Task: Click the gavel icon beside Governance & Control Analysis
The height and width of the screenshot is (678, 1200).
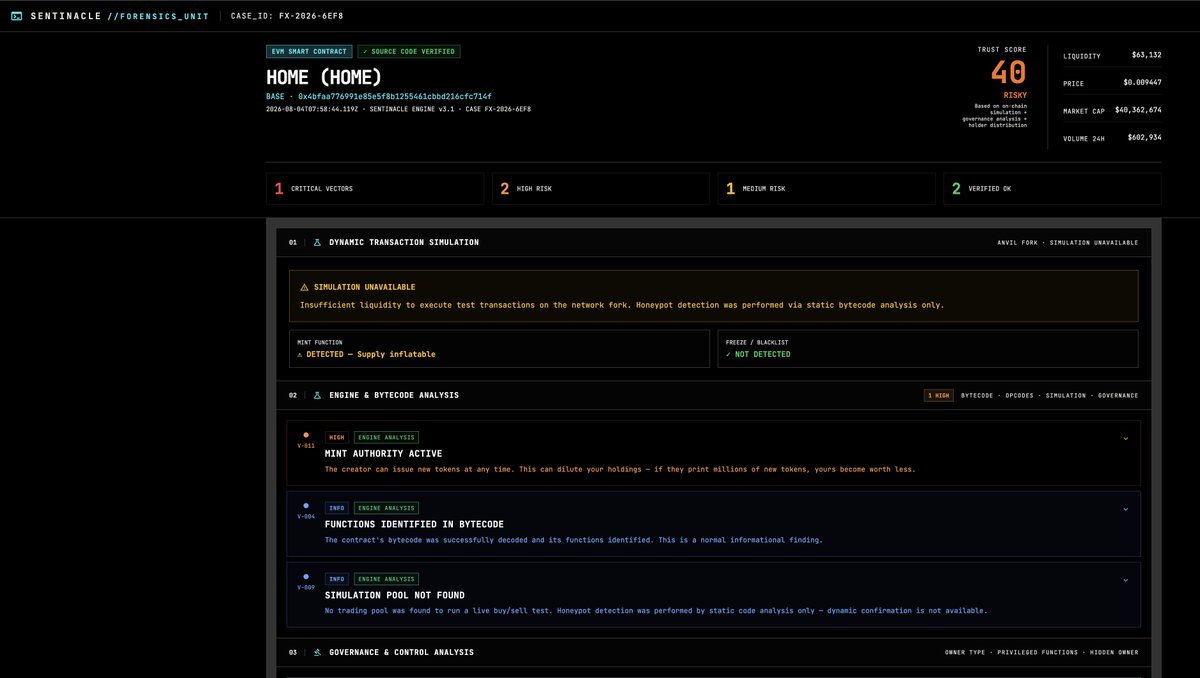Action: tap(317, 652)
